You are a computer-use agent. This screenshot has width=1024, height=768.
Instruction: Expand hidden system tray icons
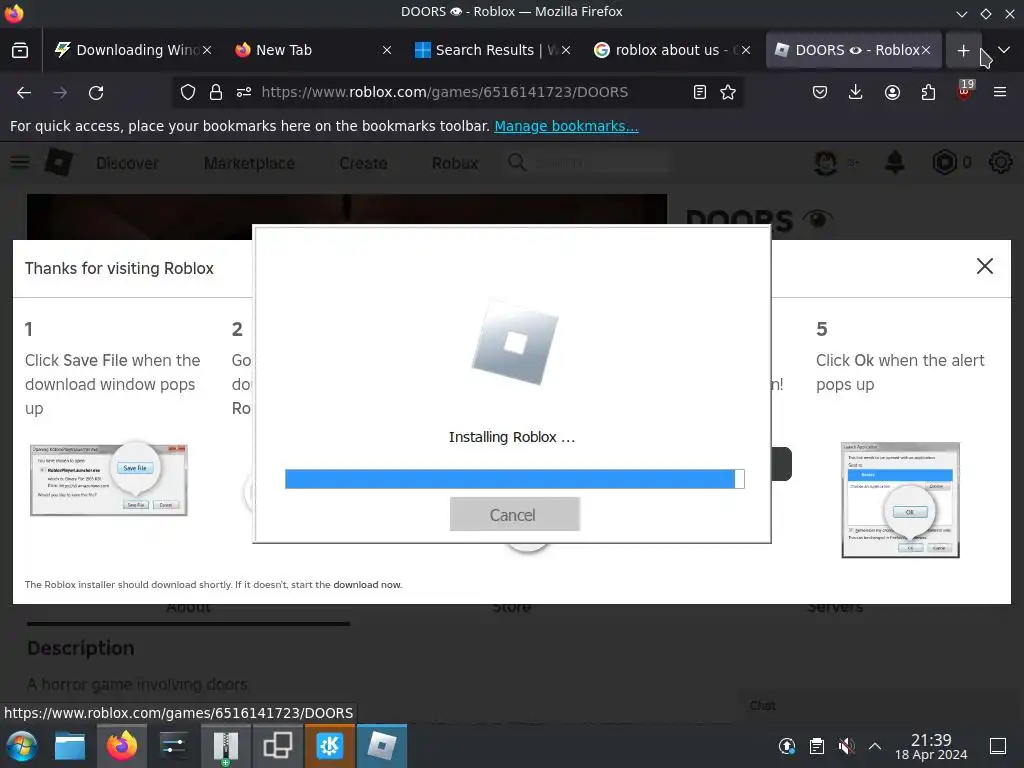coord(875,746)
